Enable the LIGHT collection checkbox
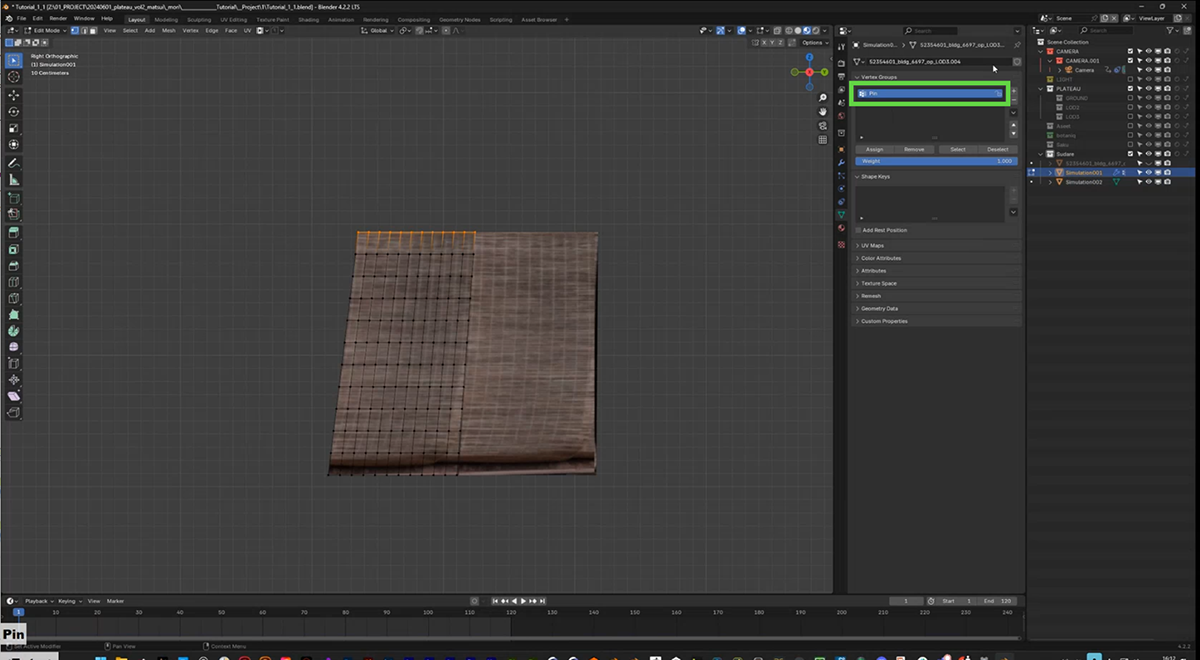1200x660 pixels. click(1131, 79)
